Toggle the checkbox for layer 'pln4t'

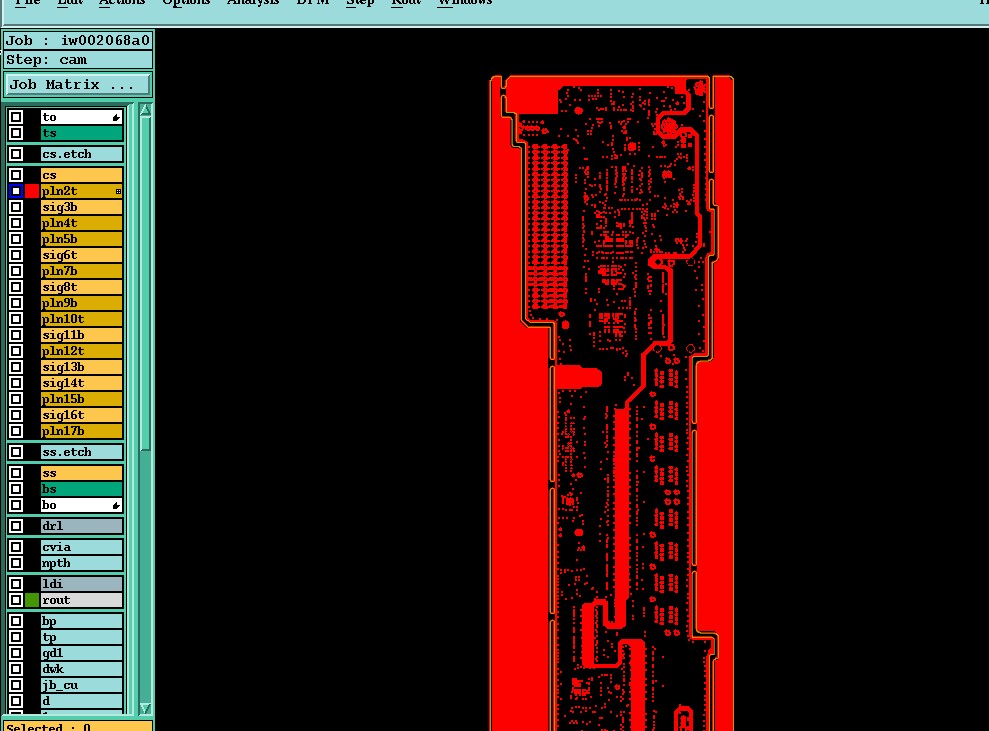click(x=16, y=223)
